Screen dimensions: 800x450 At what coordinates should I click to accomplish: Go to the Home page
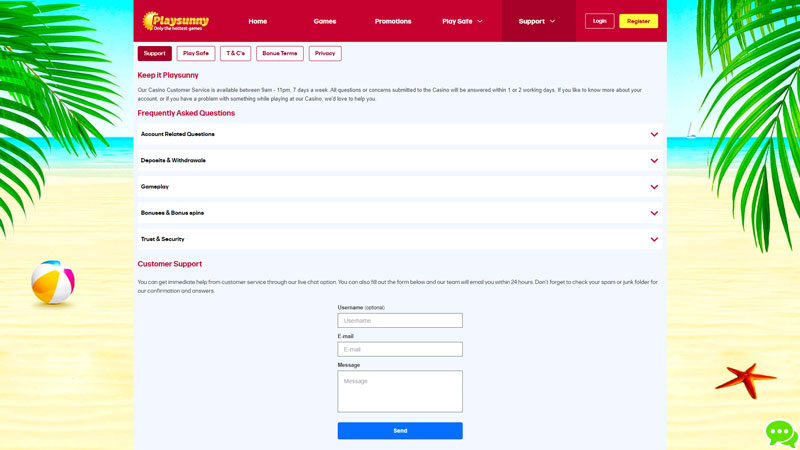coord(258,21)
